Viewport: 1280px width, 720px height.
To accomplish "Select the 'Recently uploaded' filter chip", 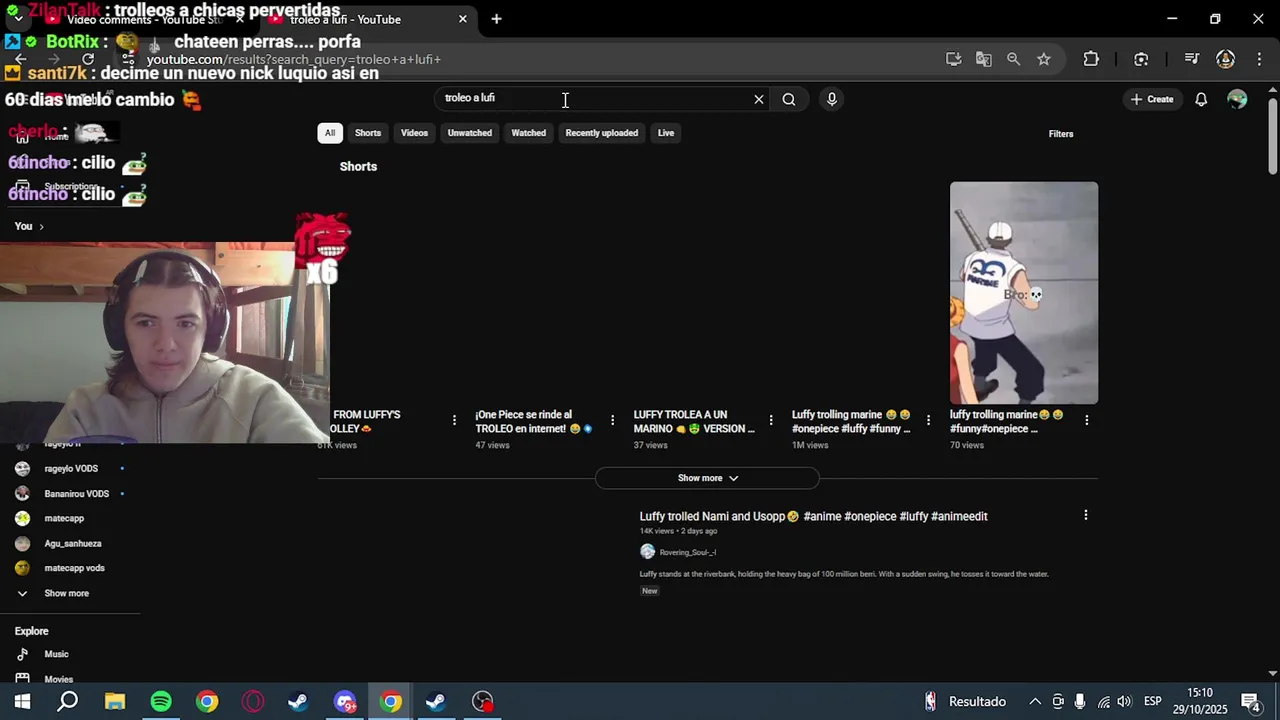I will (601, 133).
